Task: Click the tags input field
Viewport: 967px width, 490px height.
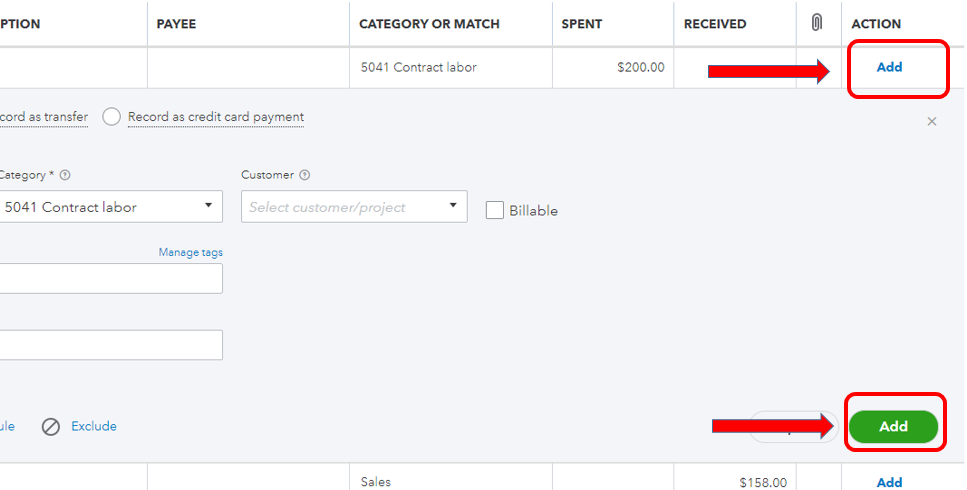Action: pyautogui.click(x=110, y=279)
